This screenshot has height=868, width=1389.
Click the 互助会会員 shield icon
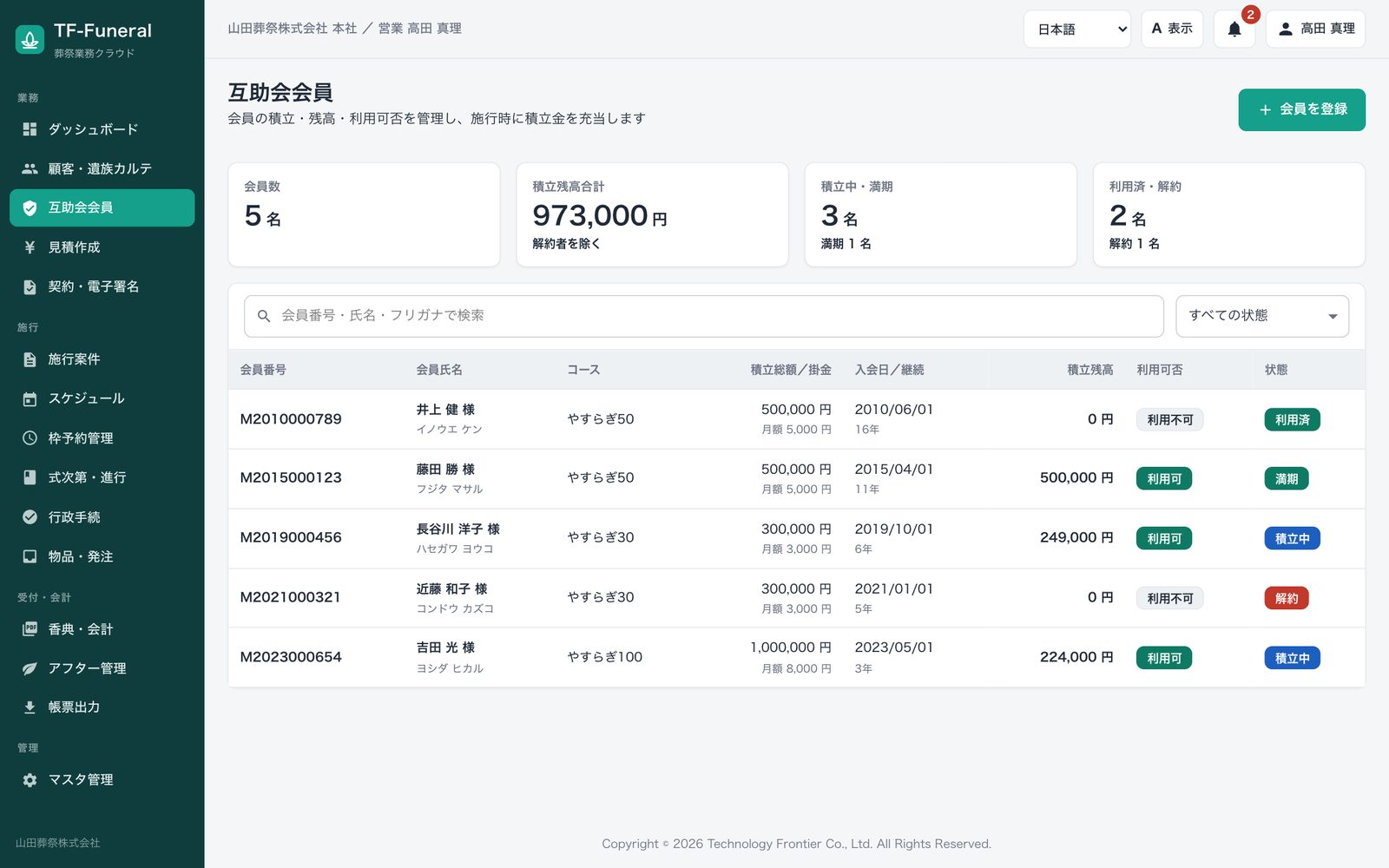30,207
